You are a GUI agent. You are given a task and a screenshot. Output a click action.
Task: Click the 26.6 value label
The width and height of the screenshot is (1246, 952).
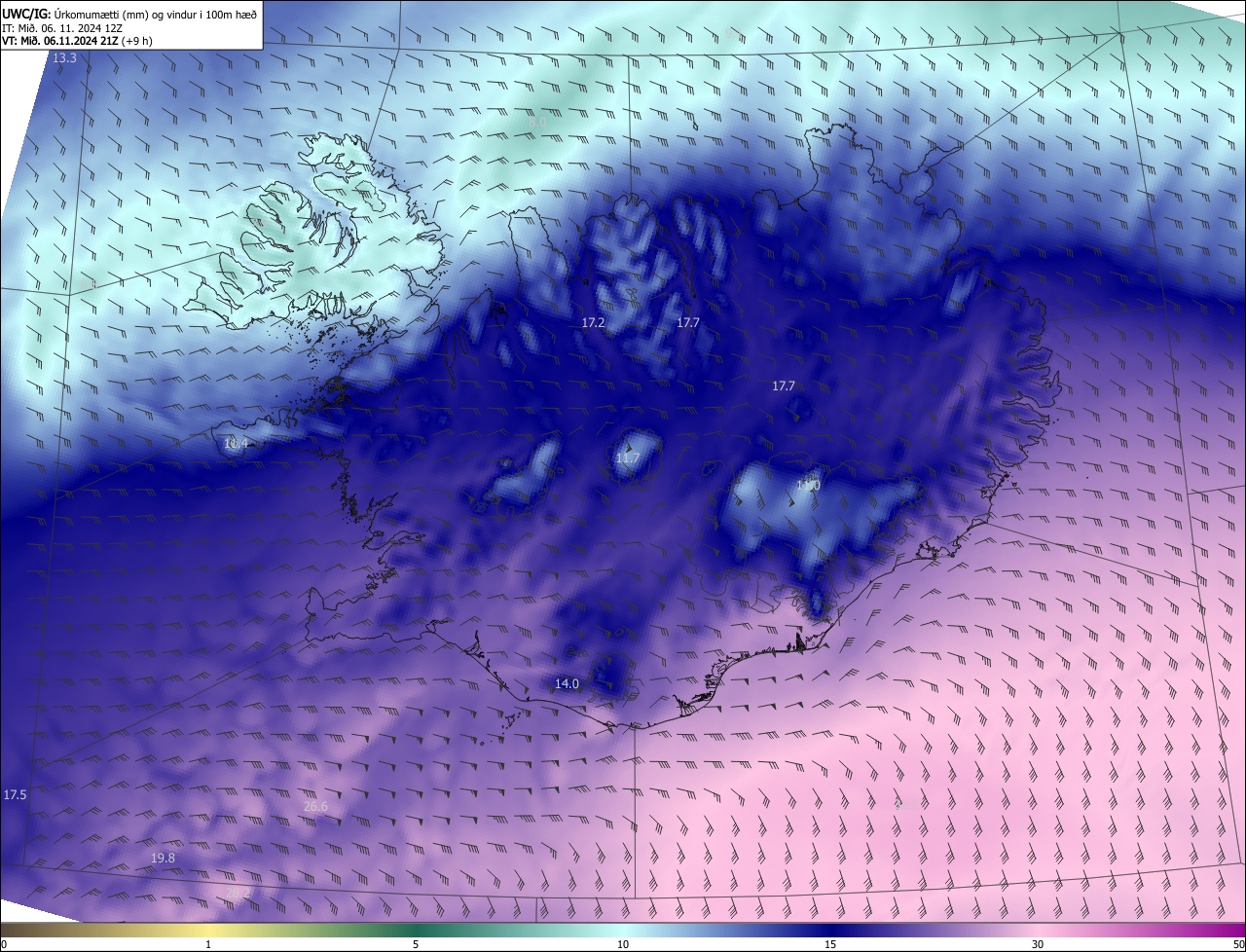(x=315, y=806)
